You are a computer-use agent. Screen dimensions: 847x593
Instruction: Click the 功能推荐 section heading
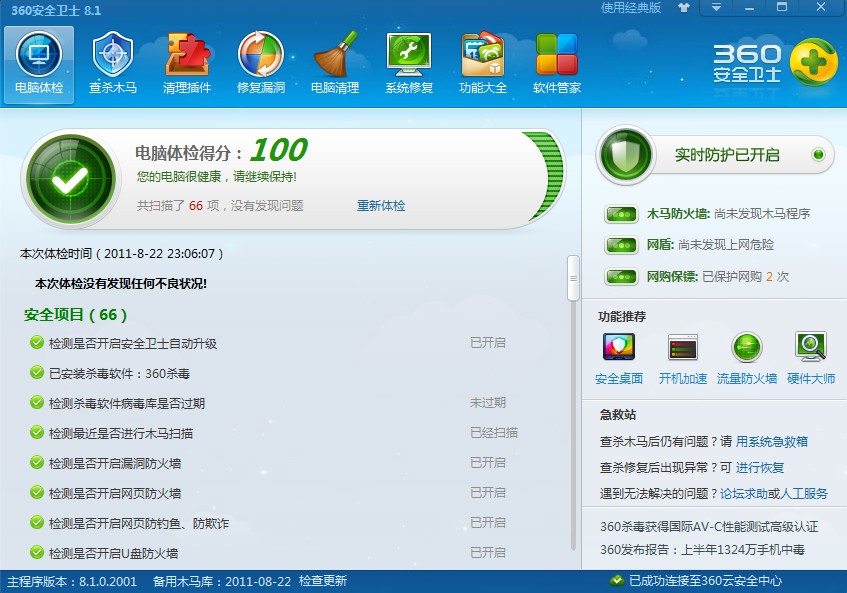click(x=622, y=316)
